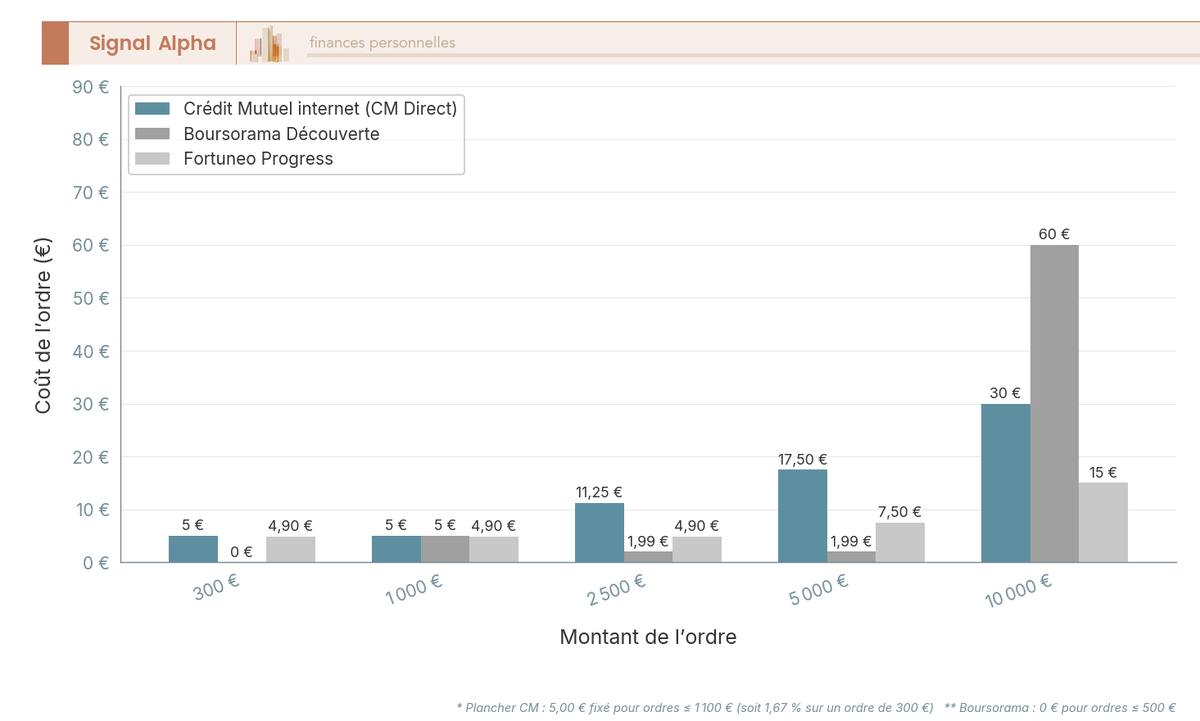Click the '70 €' y-axis tick label

coord(91,192)
